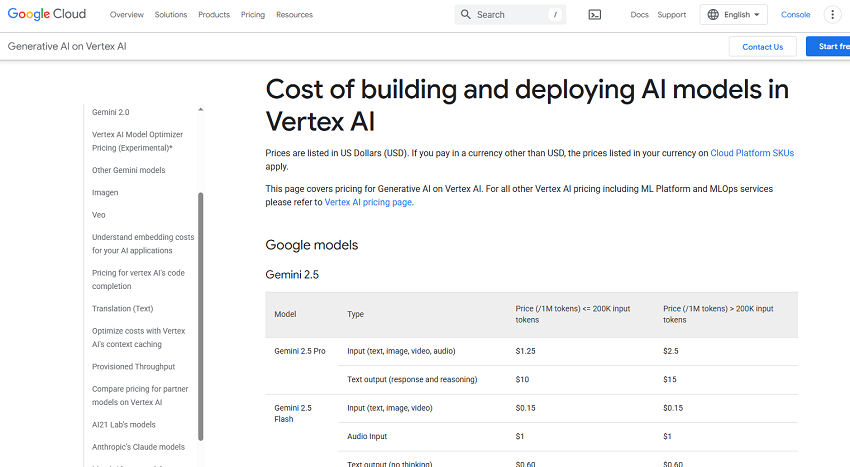Follow the Vertex AI pricing page link
The height and width of the screenshot is (467, 850).
368,202
